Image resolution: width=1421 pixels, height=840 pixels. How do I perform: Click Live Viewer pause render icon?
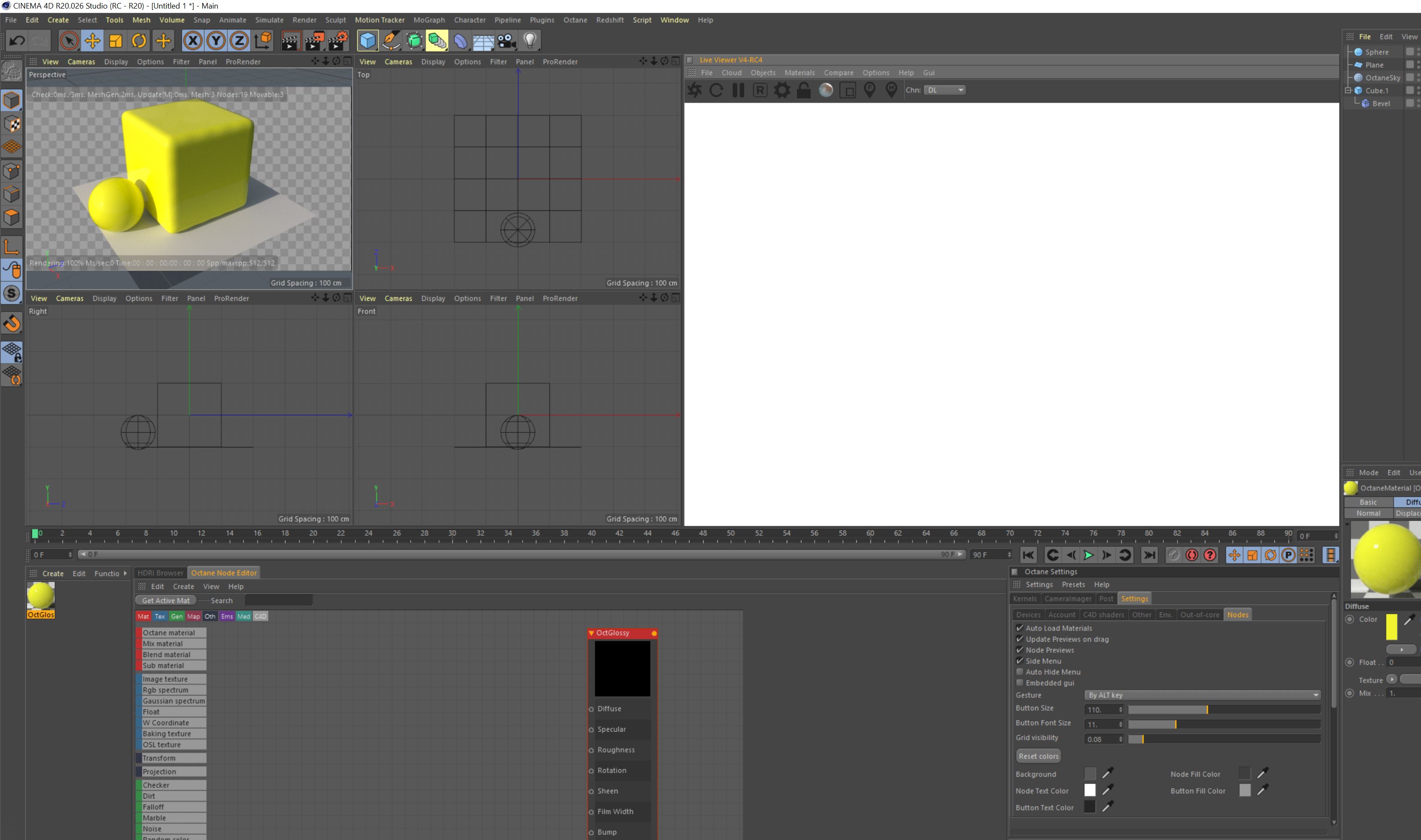pyautogui.click(x=738, y=90)
